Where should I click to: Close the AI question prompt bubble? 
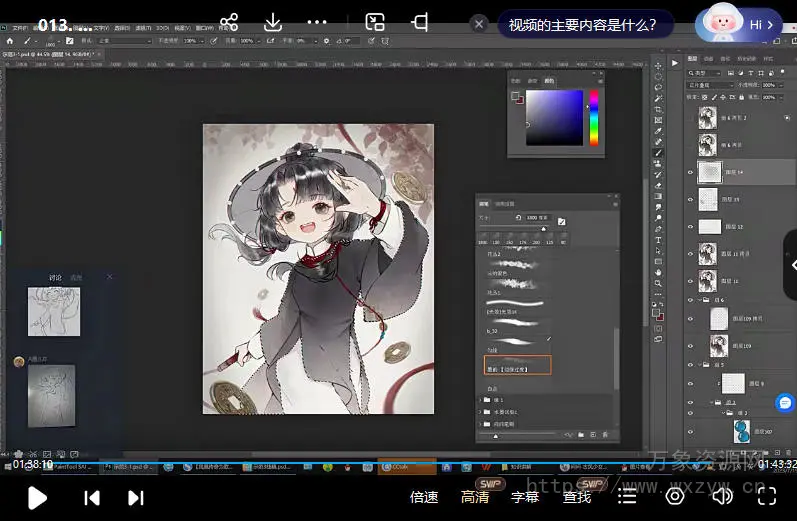pos(480,24)
